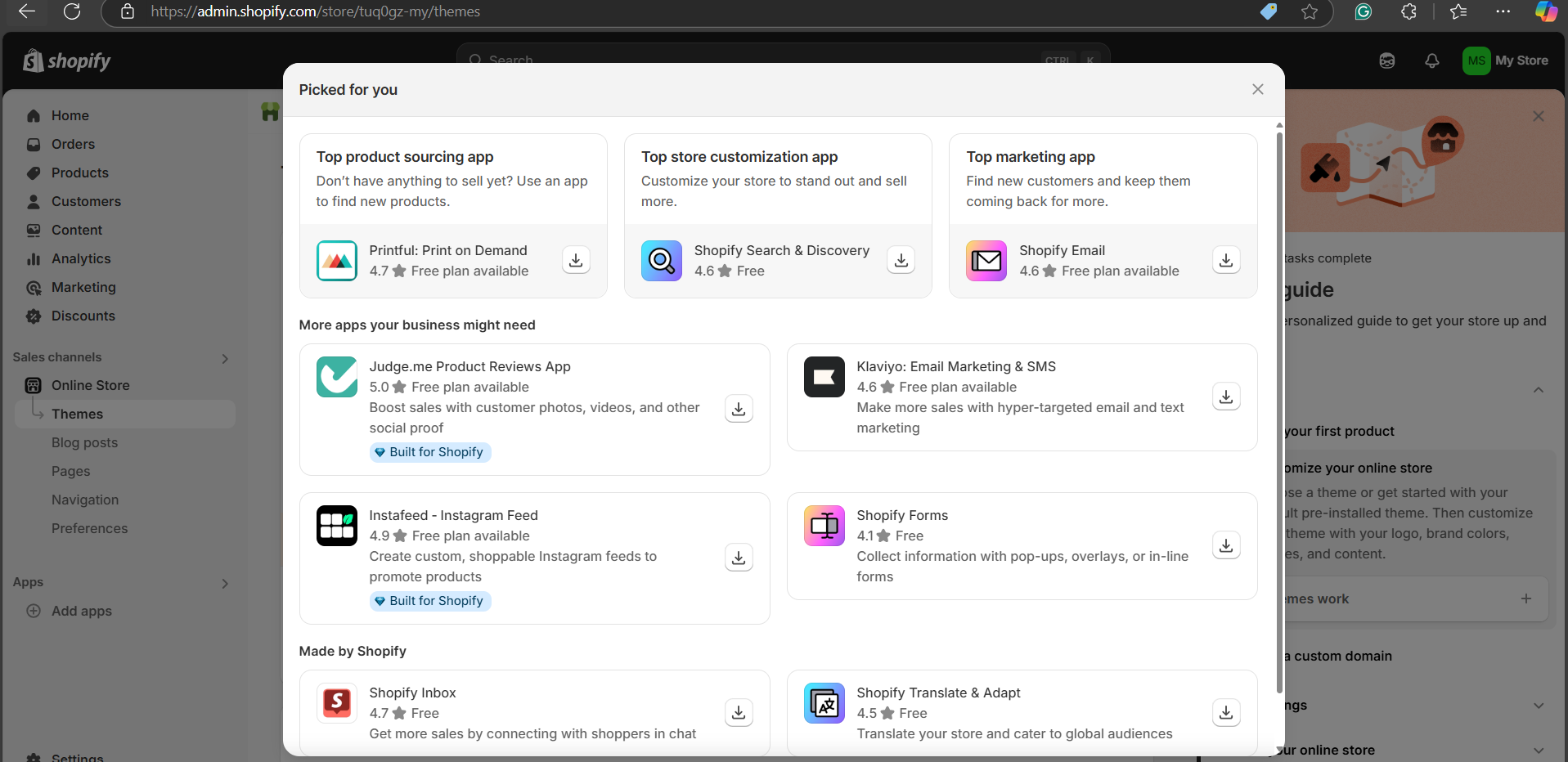Open Shopify Search & Discovery logo
Screen dimensions: 1568x762
pos(662,261)
